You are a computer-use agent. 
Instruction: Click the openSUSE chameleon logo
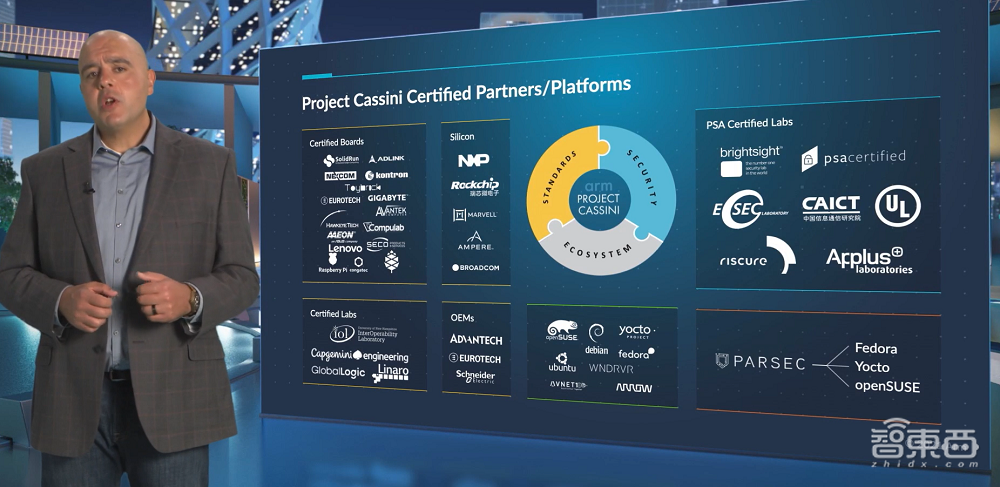561,332
